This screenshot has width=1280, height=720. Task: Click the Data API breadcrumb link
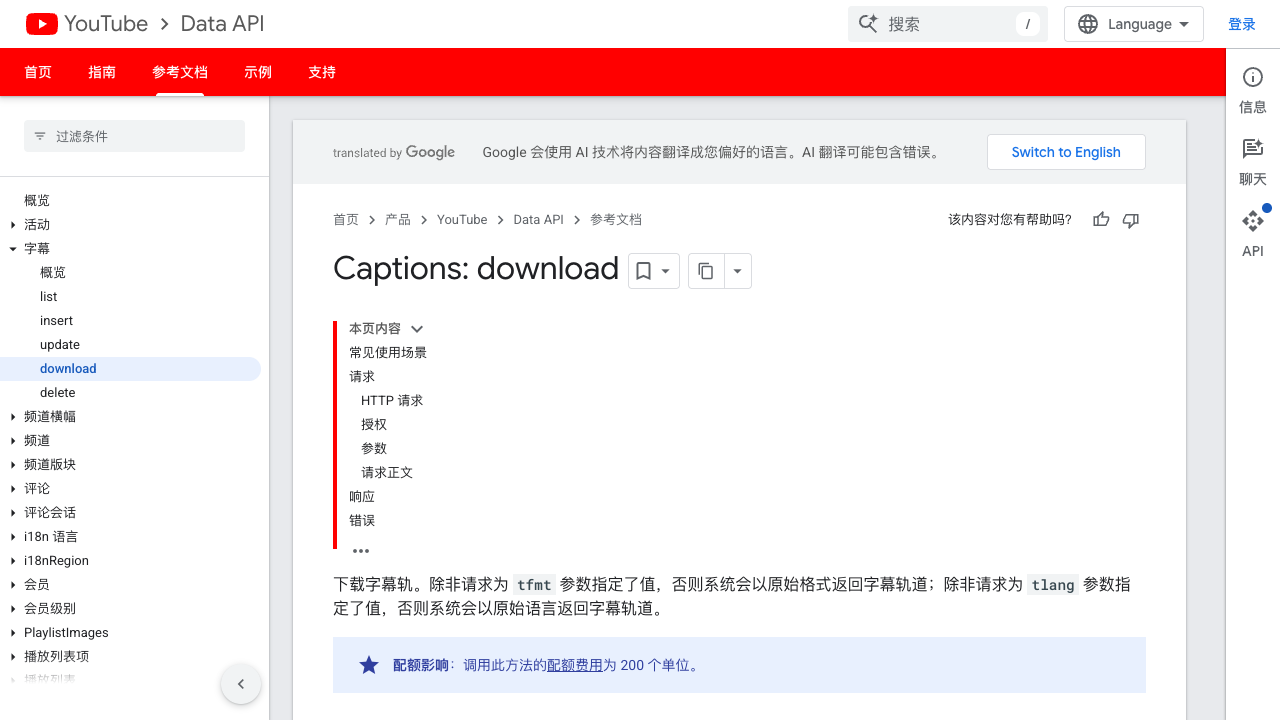point(539,220)
